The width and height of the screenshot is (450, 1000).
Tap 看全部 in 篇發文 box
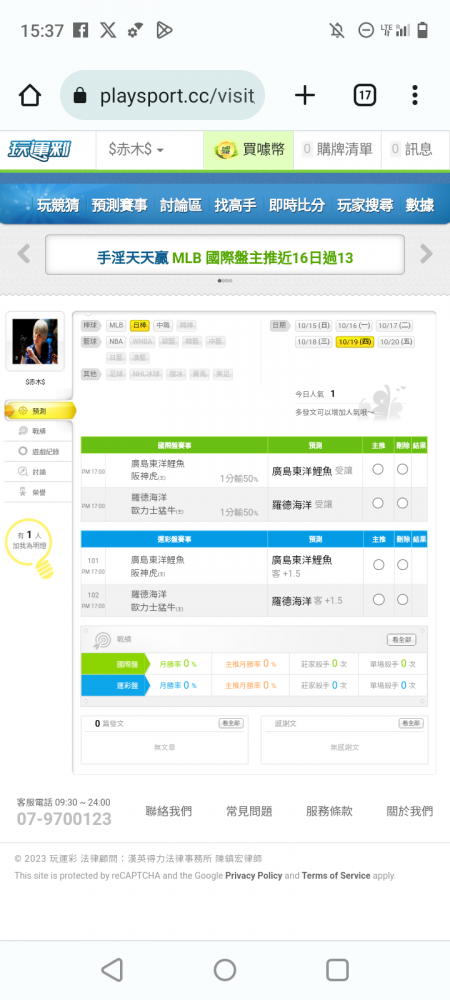[x=231, y=723]
